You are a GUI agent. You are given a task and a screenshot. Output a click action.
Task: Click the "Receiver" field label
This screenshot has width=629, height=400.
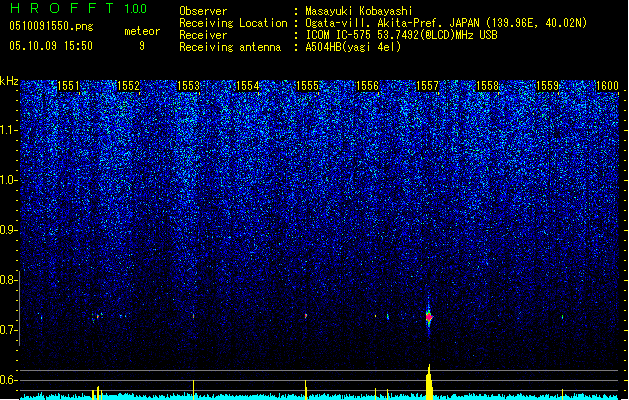[x=203, y=35]
